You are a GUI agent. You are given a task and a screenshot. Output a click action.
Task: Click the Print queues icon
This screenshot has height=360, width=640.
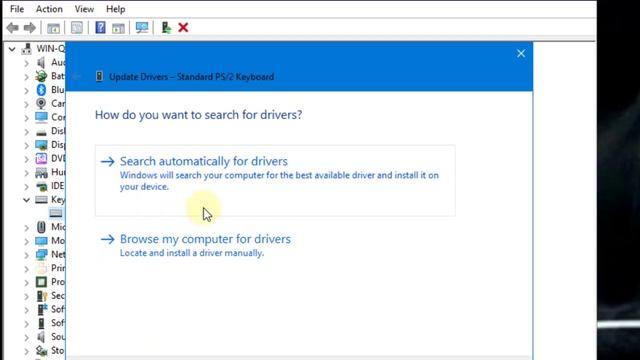coord(41,268)
